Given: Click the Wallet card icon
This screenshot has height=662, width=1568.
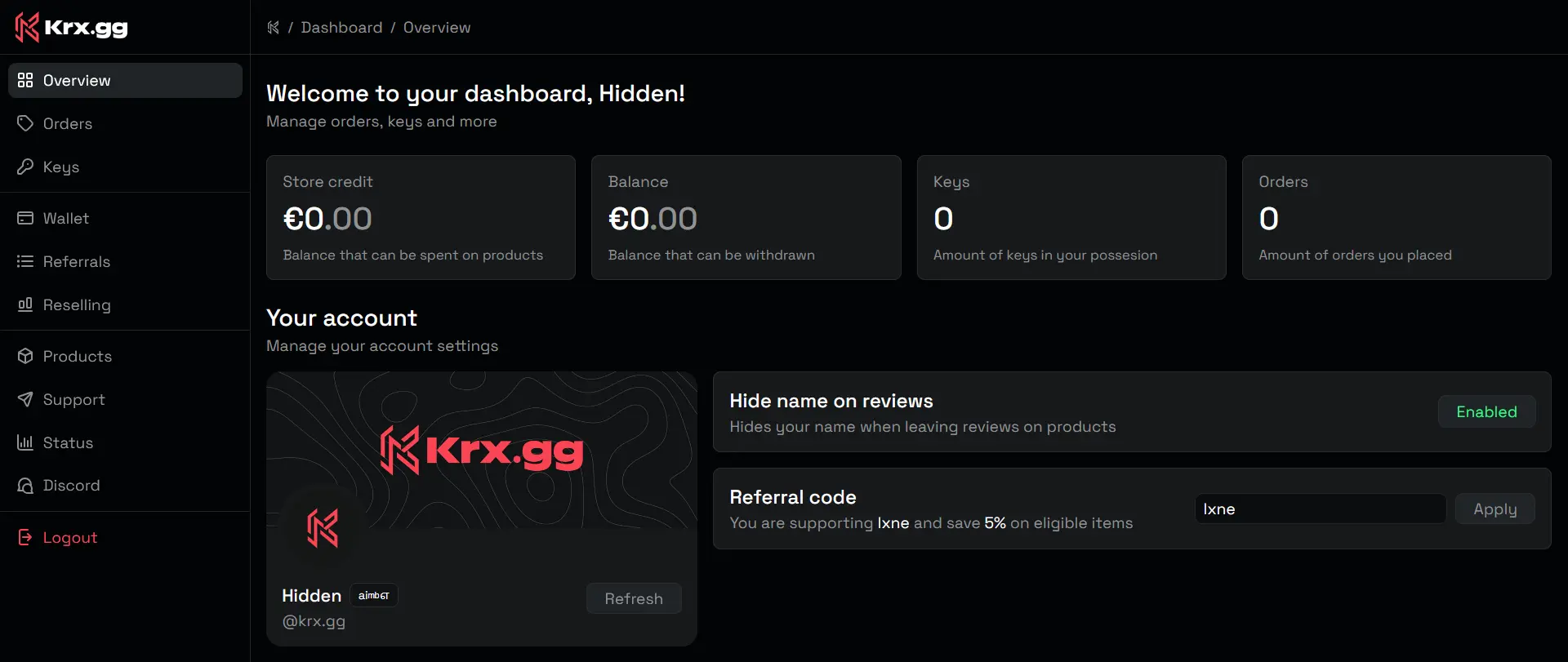Looking at the screenshot, I should click(25, 218).
